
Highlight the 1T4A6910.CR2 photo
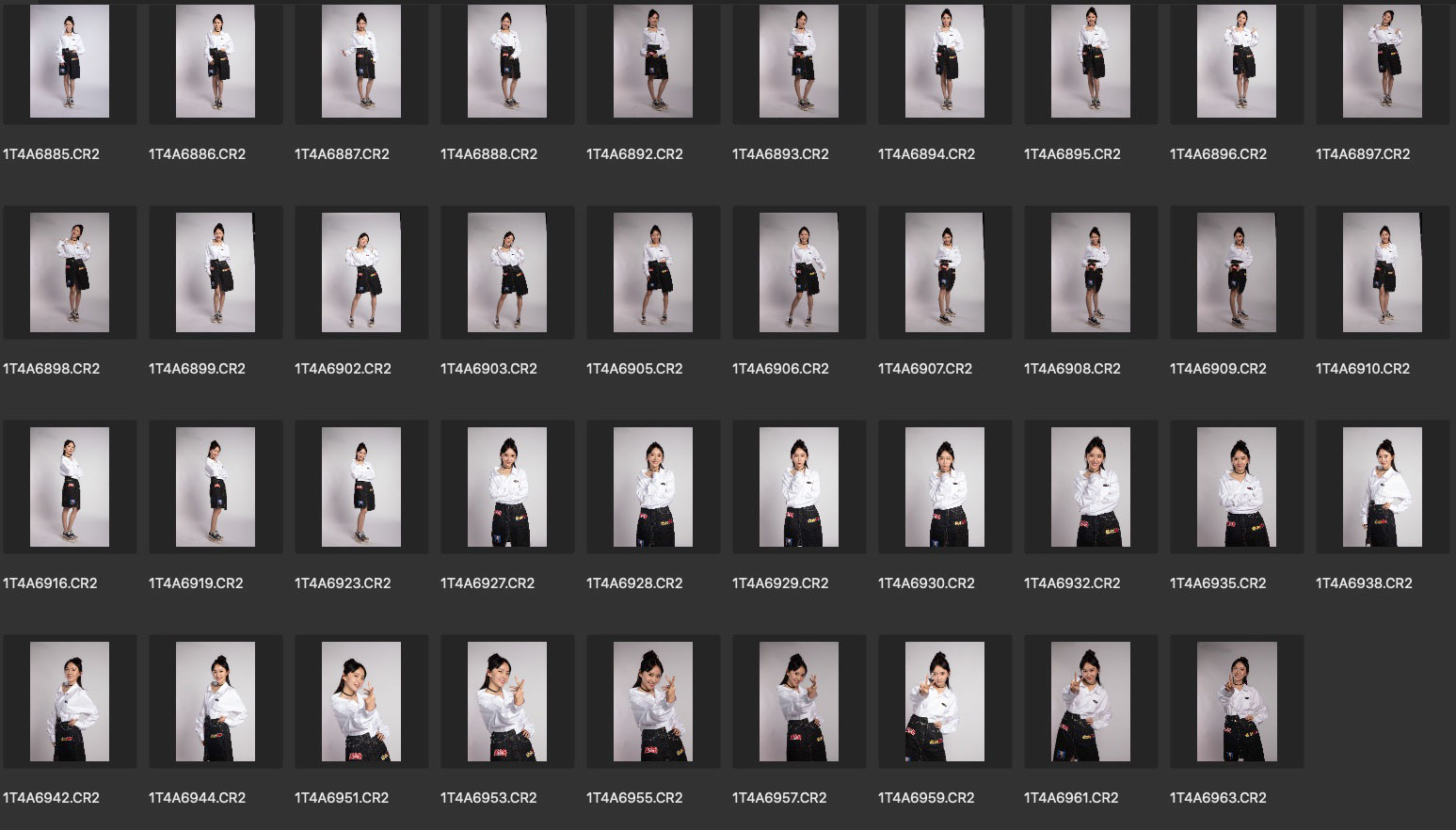[x=1383, y=272]
